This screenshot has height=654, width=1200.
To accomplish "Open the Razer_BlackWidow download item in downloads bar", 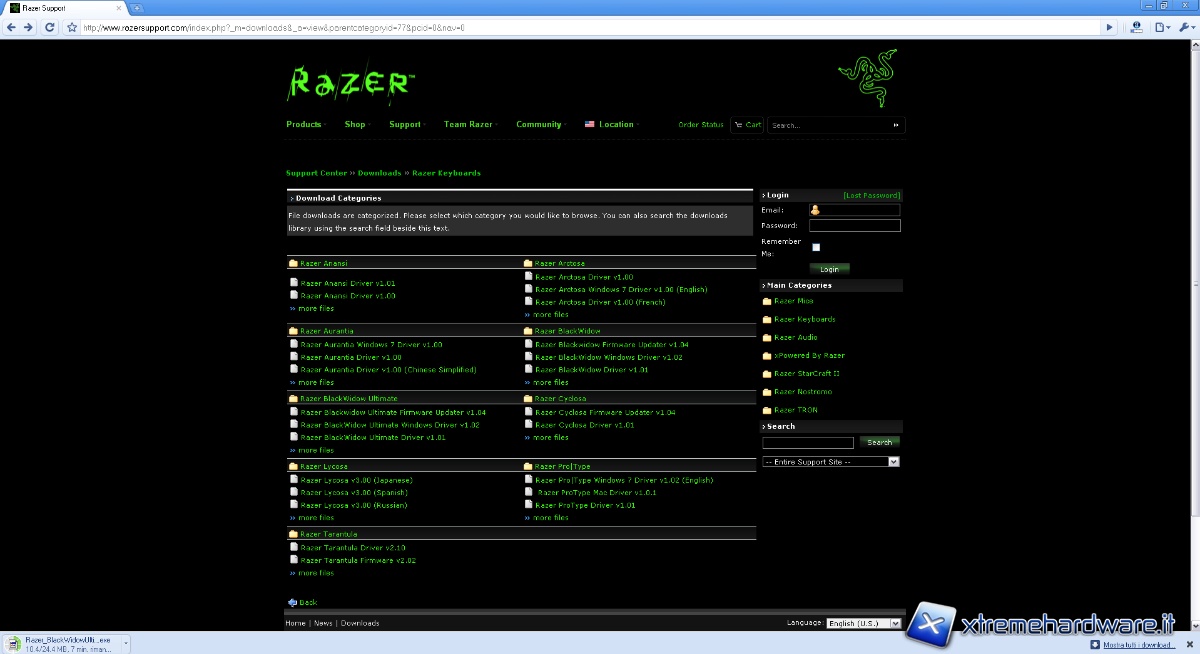I will pos(59,643).
